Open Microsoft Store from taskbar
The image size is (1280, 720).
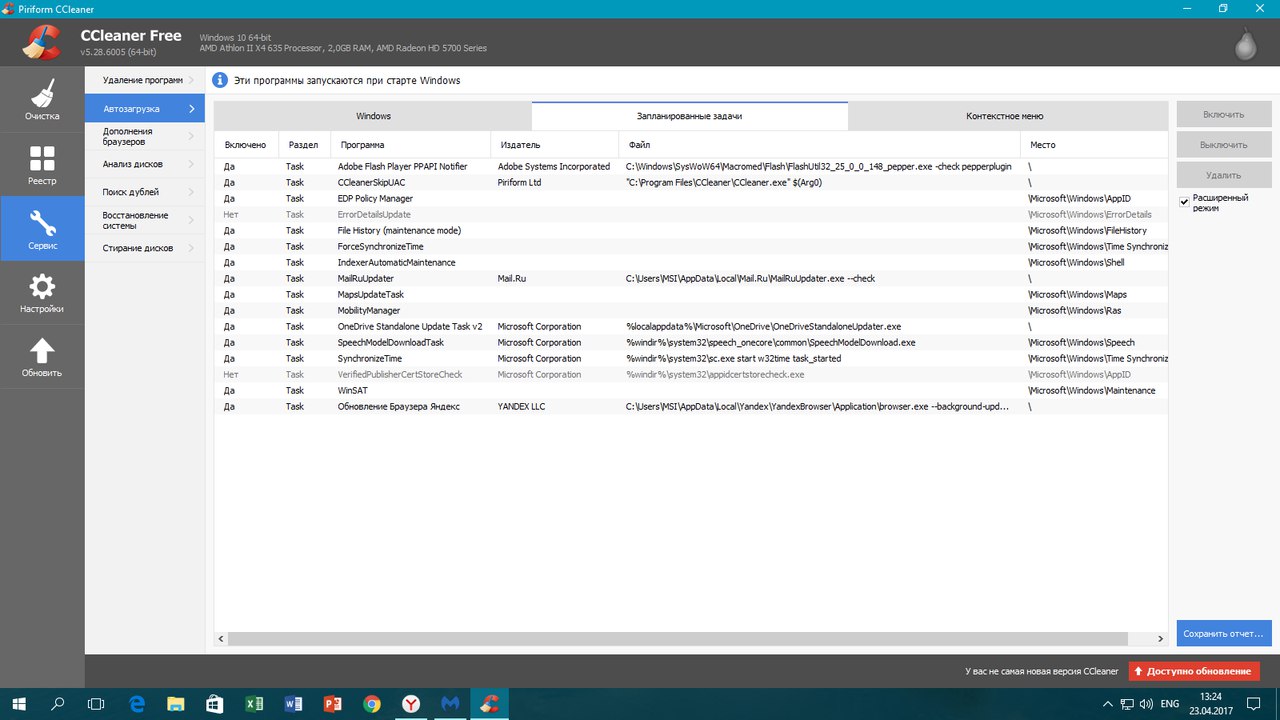tap(215, 704)
